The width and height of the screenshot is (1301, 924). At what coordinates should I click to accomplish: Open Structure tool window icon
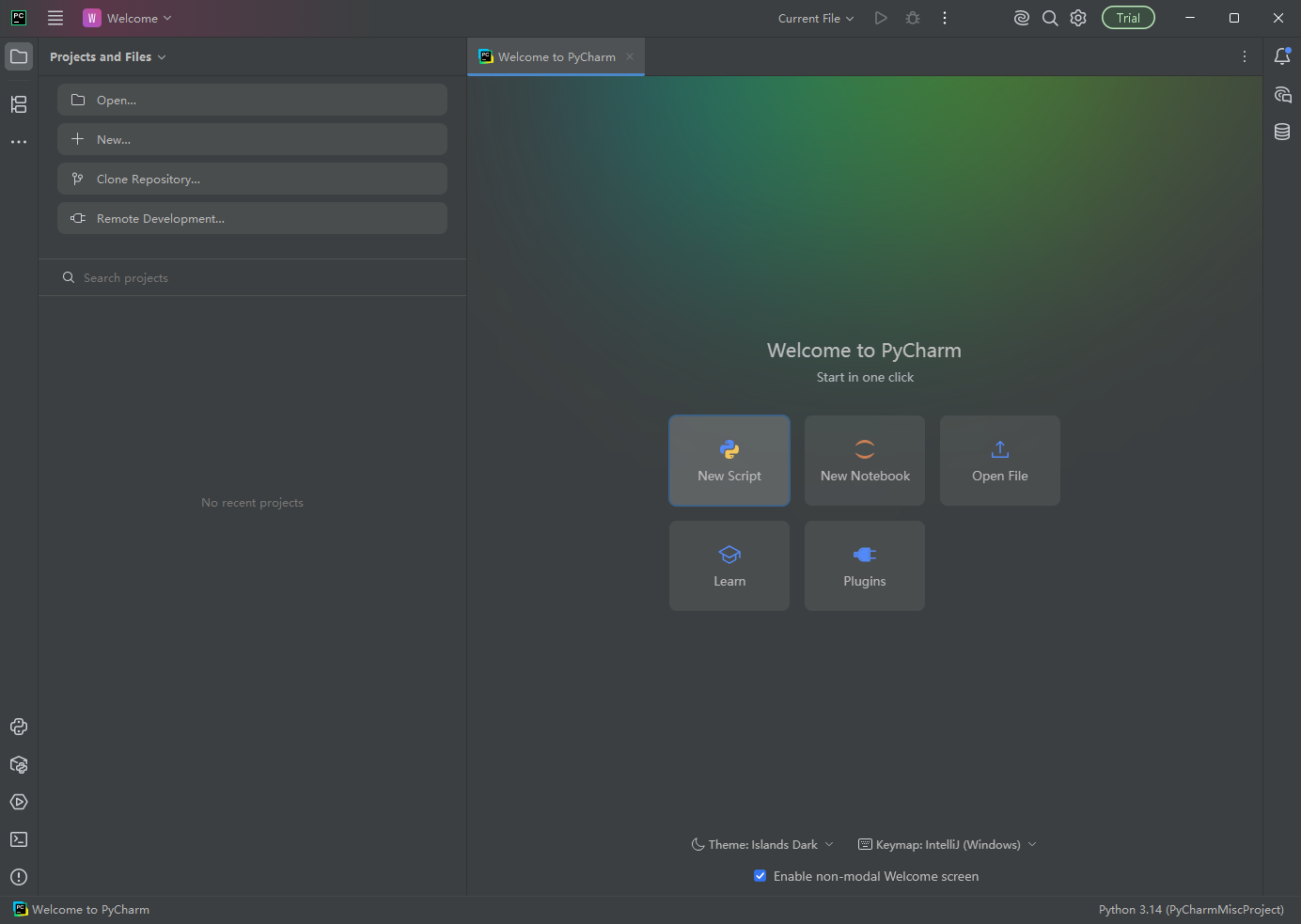(19, 104)
